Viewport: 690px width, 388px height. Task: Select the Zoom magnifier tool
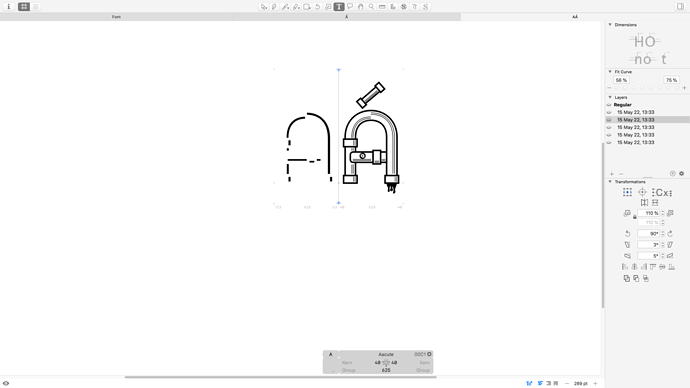pyautogui.click(x=371, y=7)
